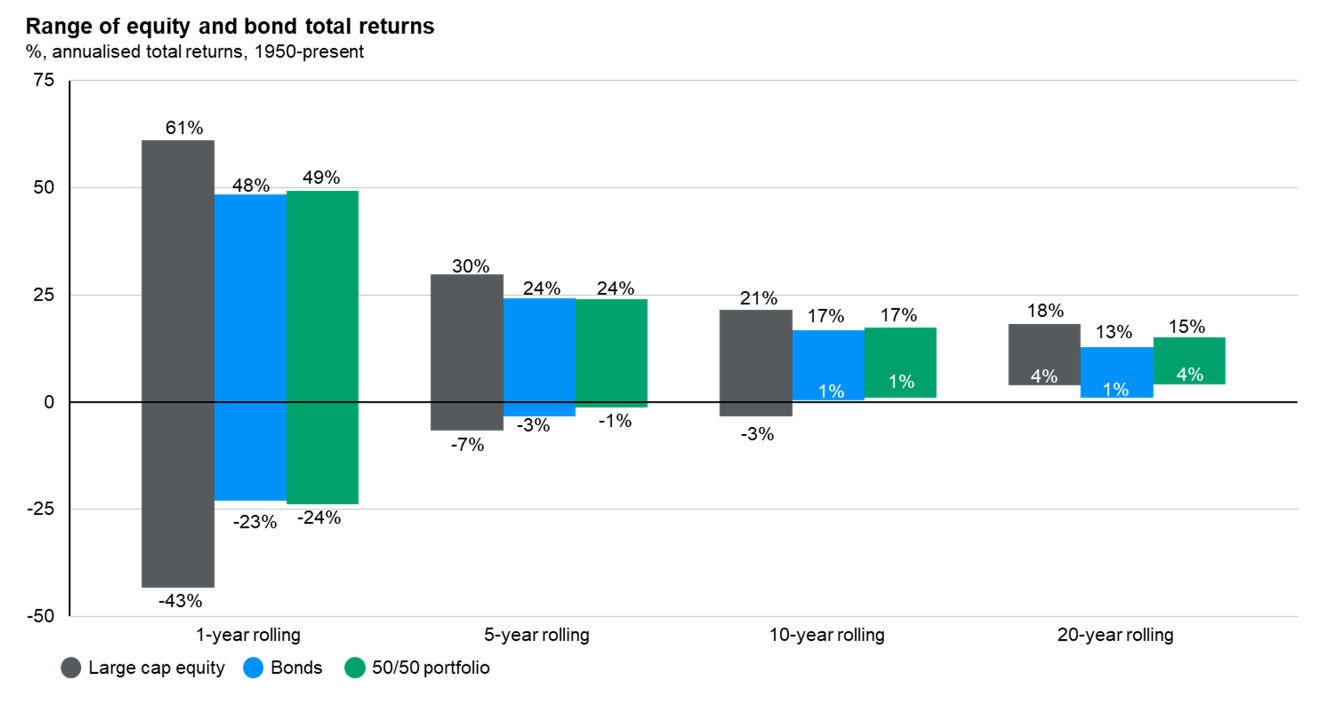The height and width of the screenshot is (709, 1334).
Task: Click the 75 value on the vertical axis
Action: [46, 81]
